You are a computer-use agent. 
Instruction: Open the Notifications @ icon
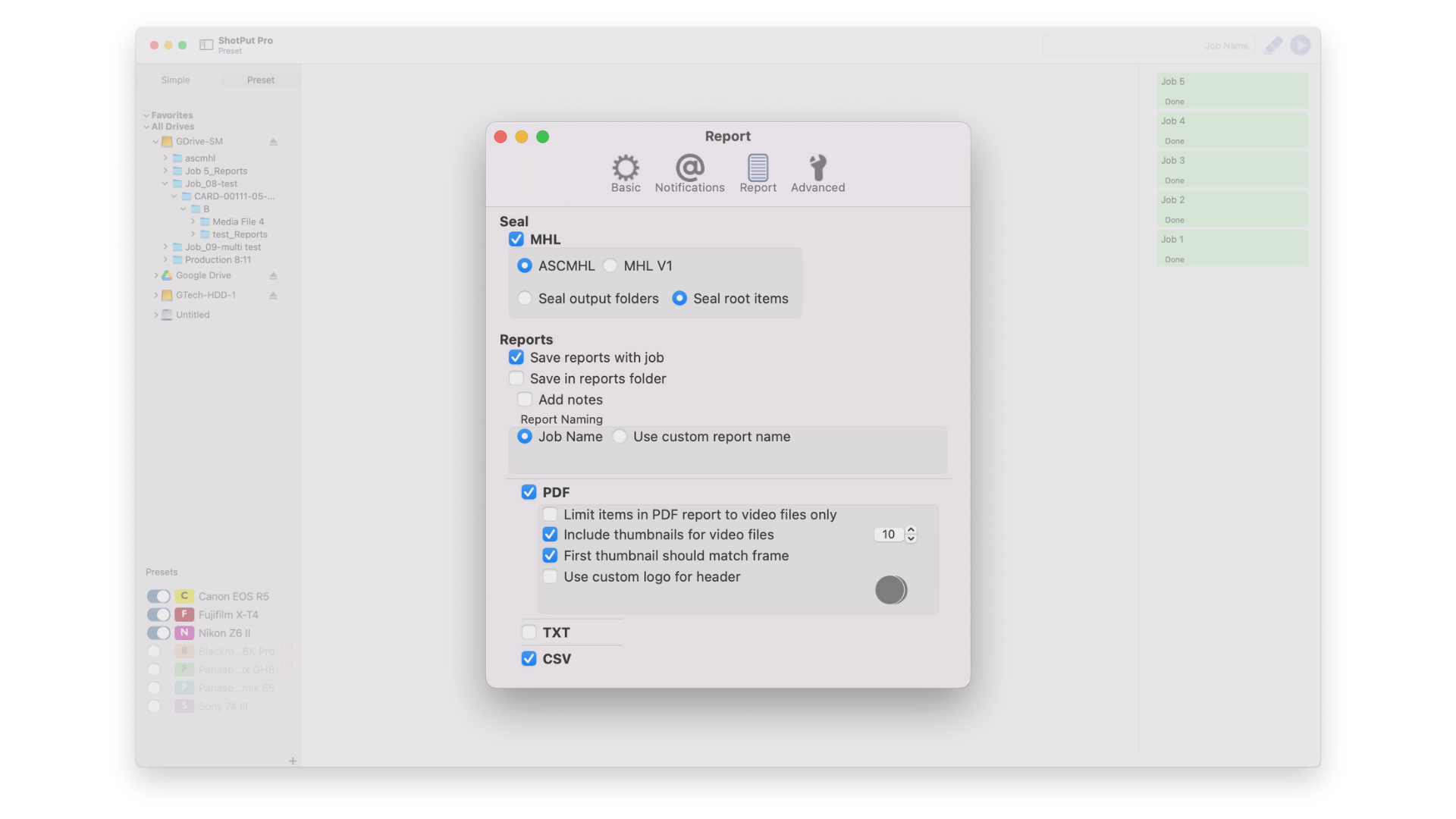pyautogui.click(x=689, y=168)
